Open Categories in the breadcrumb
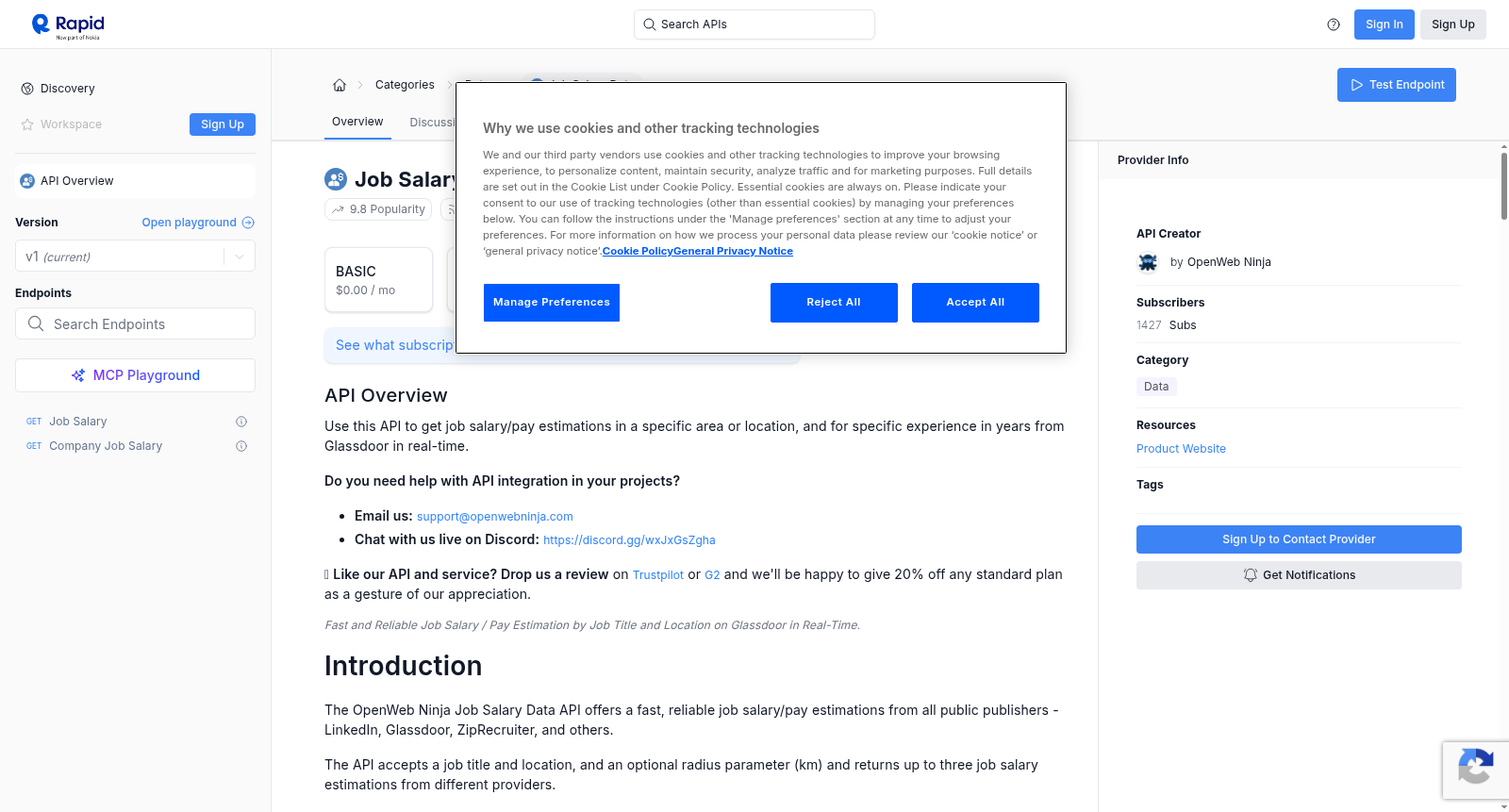Image resolution: width=1509 pixels, height=812 pixels. coord(405,85)
